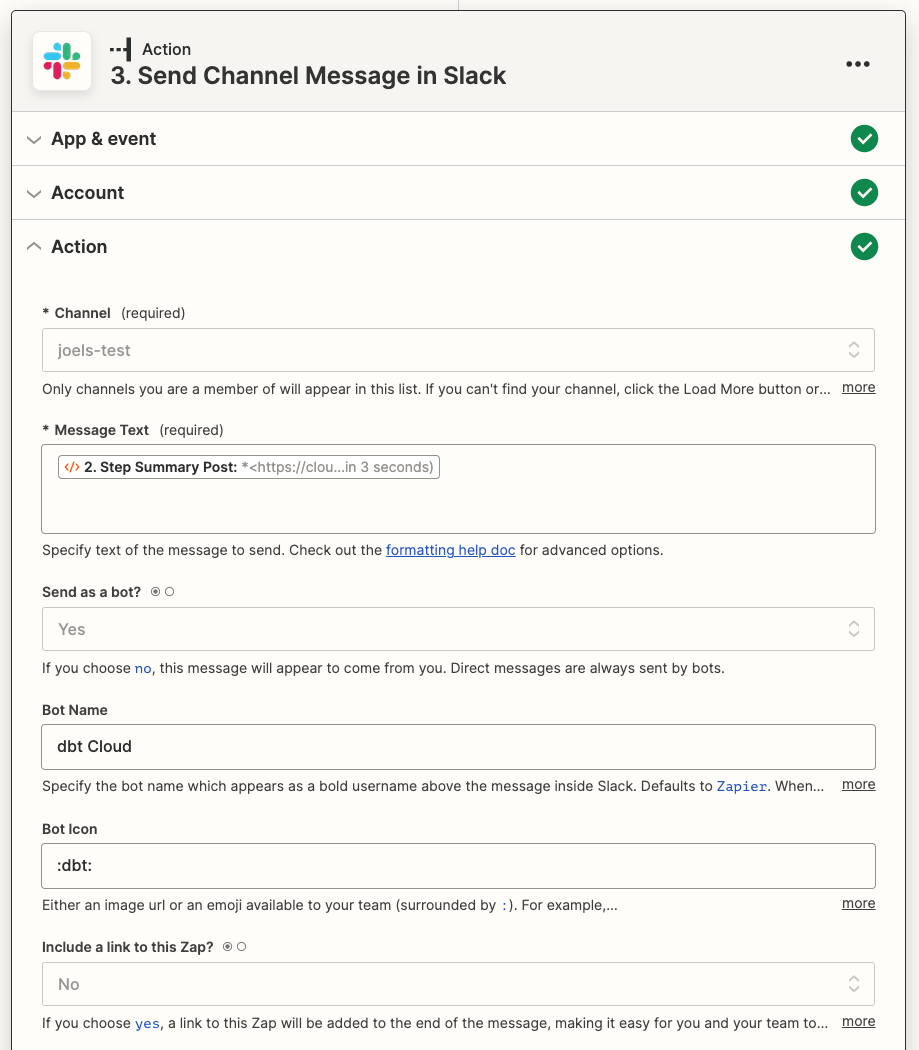919x1050 pixels.
Task: Click the Action step type icon above the title
Action: [x=120, y=47]
